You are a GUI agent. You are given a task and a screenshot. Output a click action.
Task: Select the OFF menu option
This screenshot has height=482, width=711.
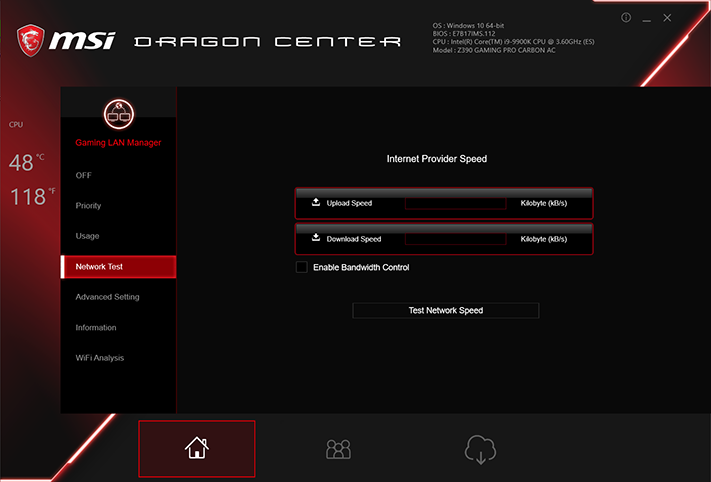coord(83,175)
